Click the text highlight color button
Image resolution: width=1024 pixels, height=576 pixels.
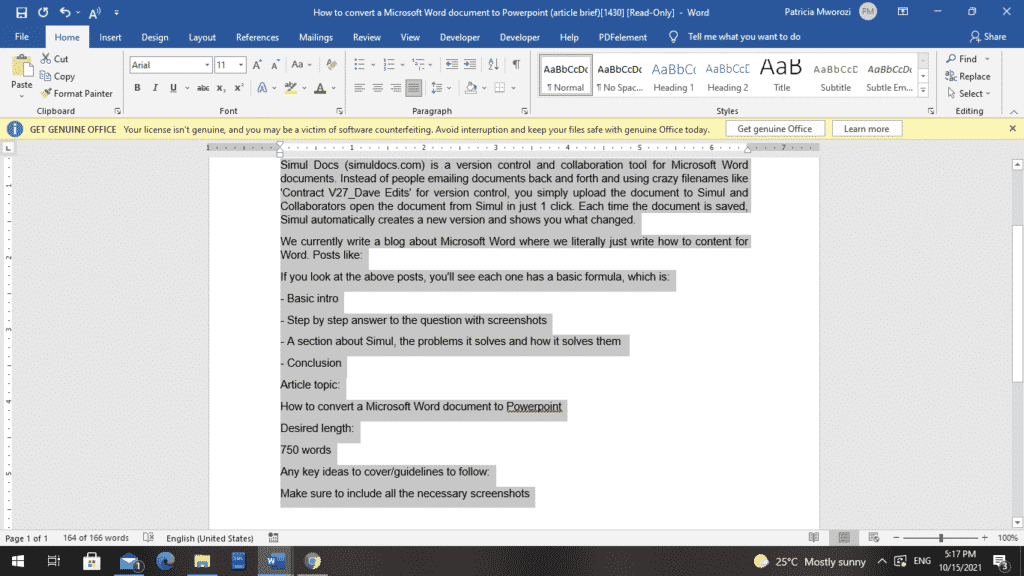(x=291, y=88)
